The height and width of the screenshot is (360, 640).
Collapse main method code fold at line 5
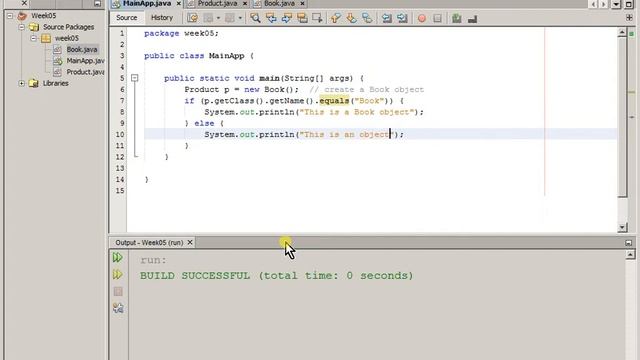coord(135,78)
